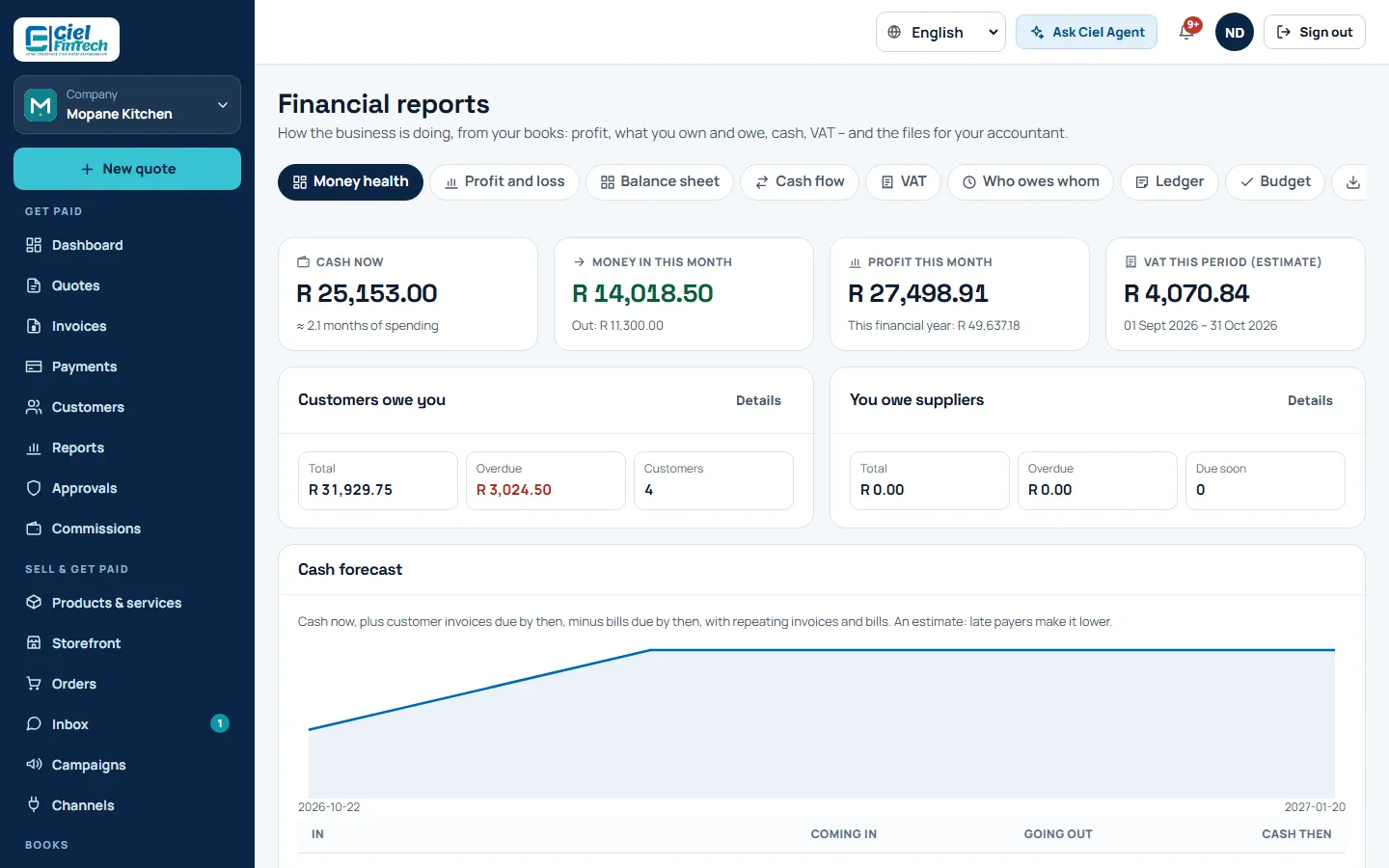Switch to the VAT tab

[903, 182]
